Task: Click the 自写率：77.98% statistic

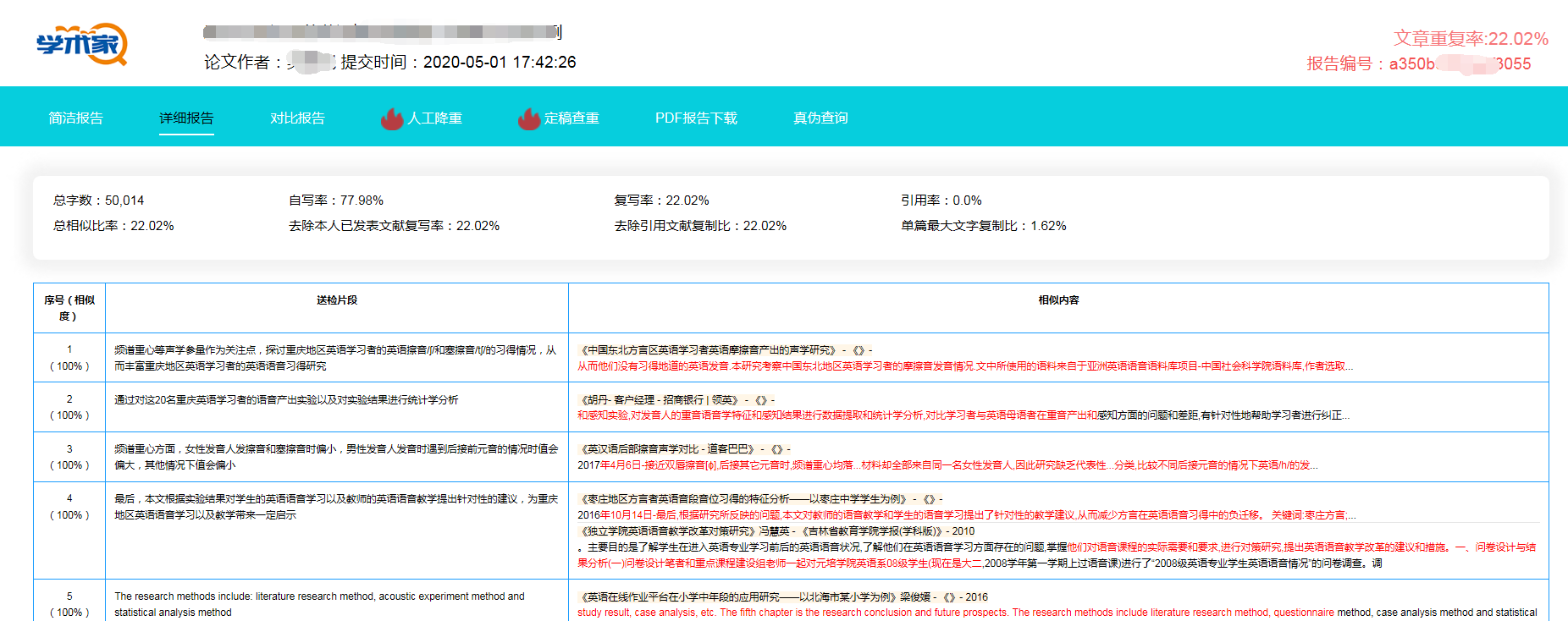Action: pos(336,201)
